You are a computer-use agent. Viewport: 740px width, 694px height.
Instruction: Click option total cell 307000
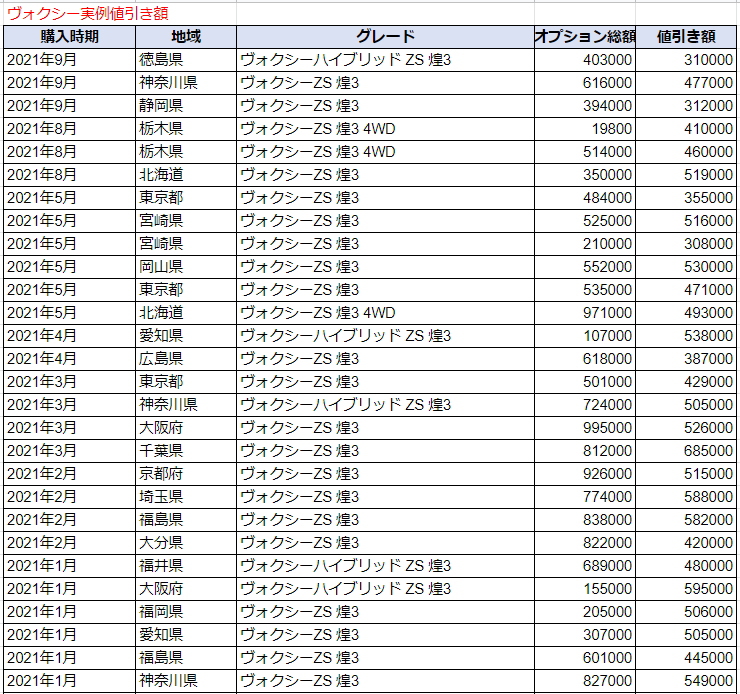pyautogui.click(x=585, y=635)
